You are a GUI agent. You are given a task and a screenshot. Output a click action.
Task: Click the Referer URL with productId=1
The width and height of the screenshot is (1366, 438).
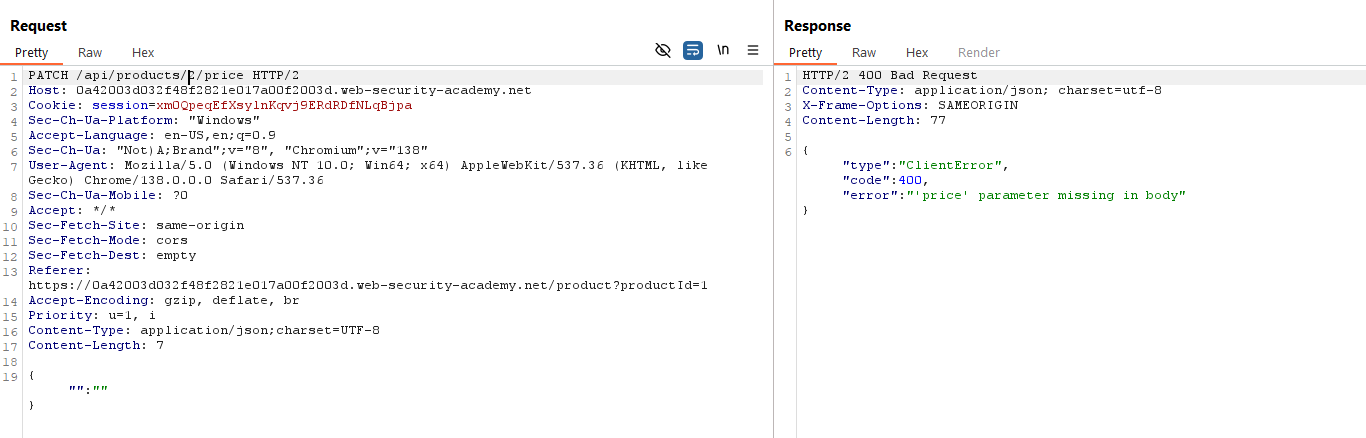[368, 285]
